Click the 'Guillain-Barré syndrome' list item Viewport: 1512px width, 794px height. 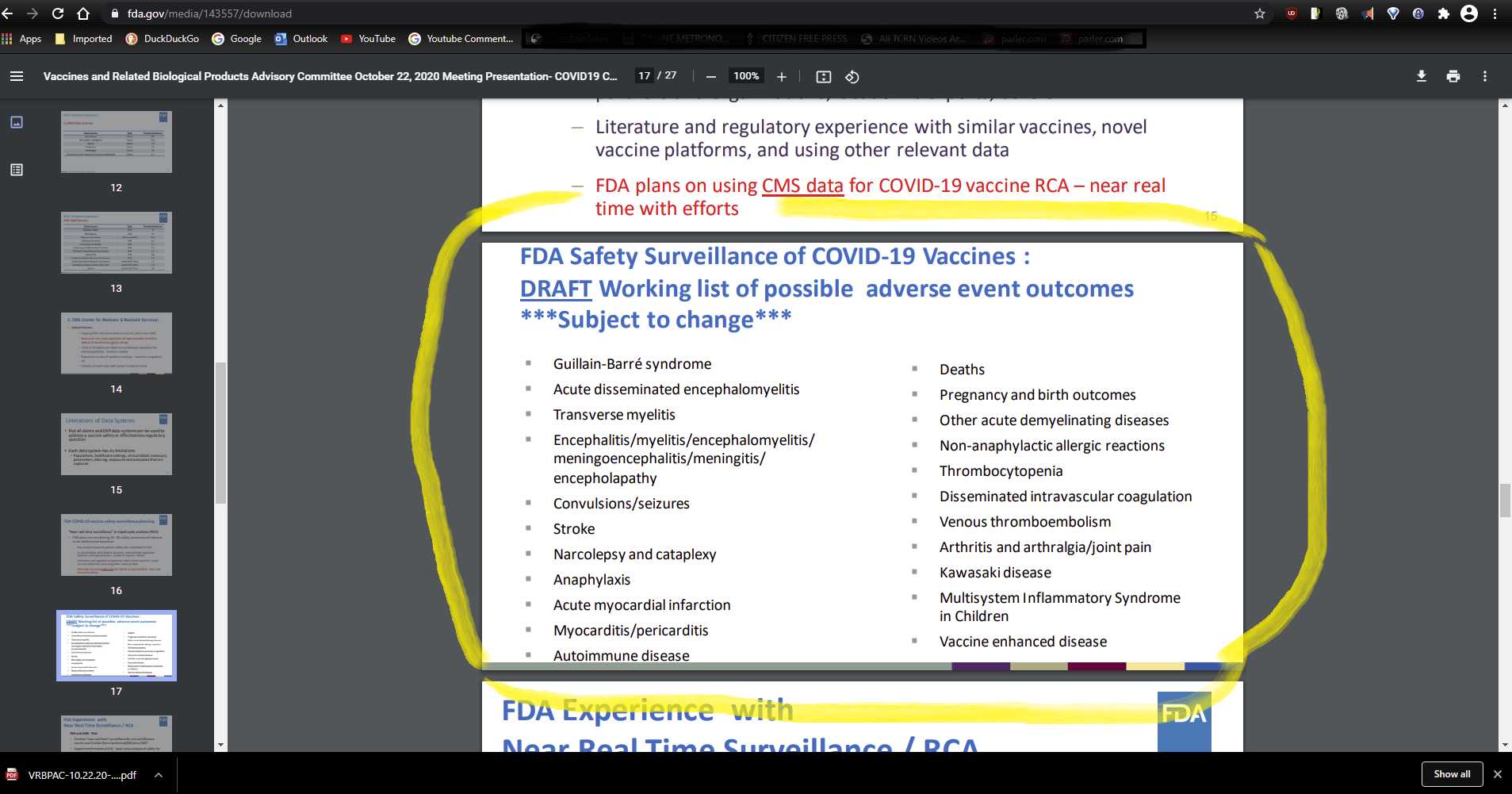pyautogui.click(x=632, y=364)
